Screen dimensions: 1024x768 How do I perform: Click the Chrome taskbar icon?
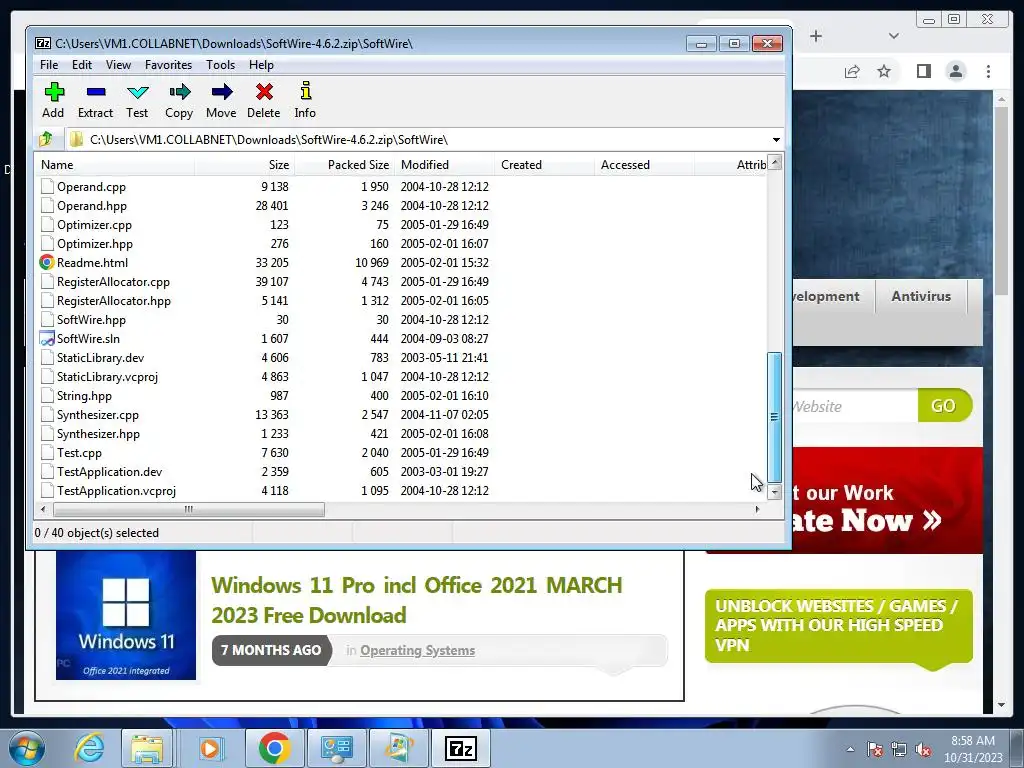[x=274, y=748]
